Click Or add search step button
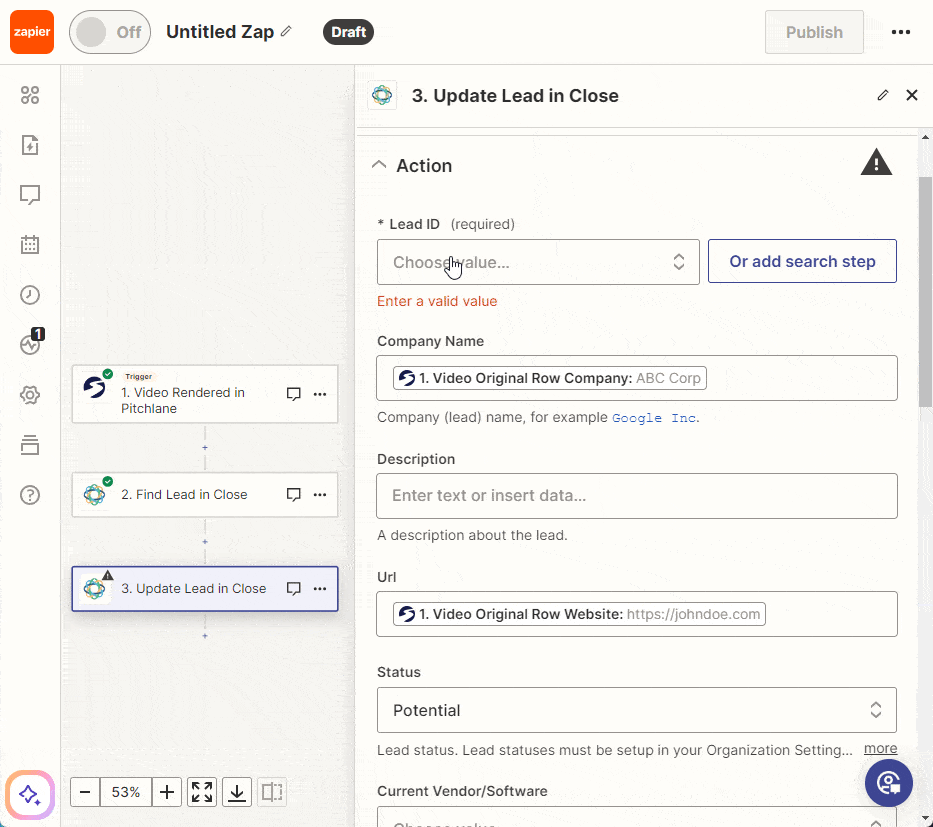The image size is (933, 827). tap(802, 261)
